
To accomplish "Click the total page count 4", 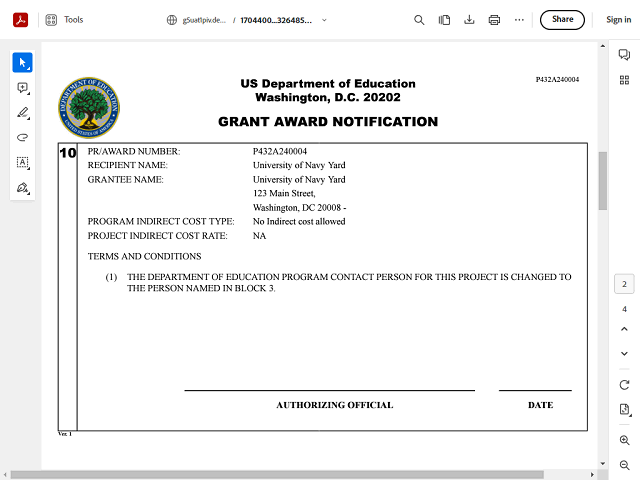I will click(624, 309).
